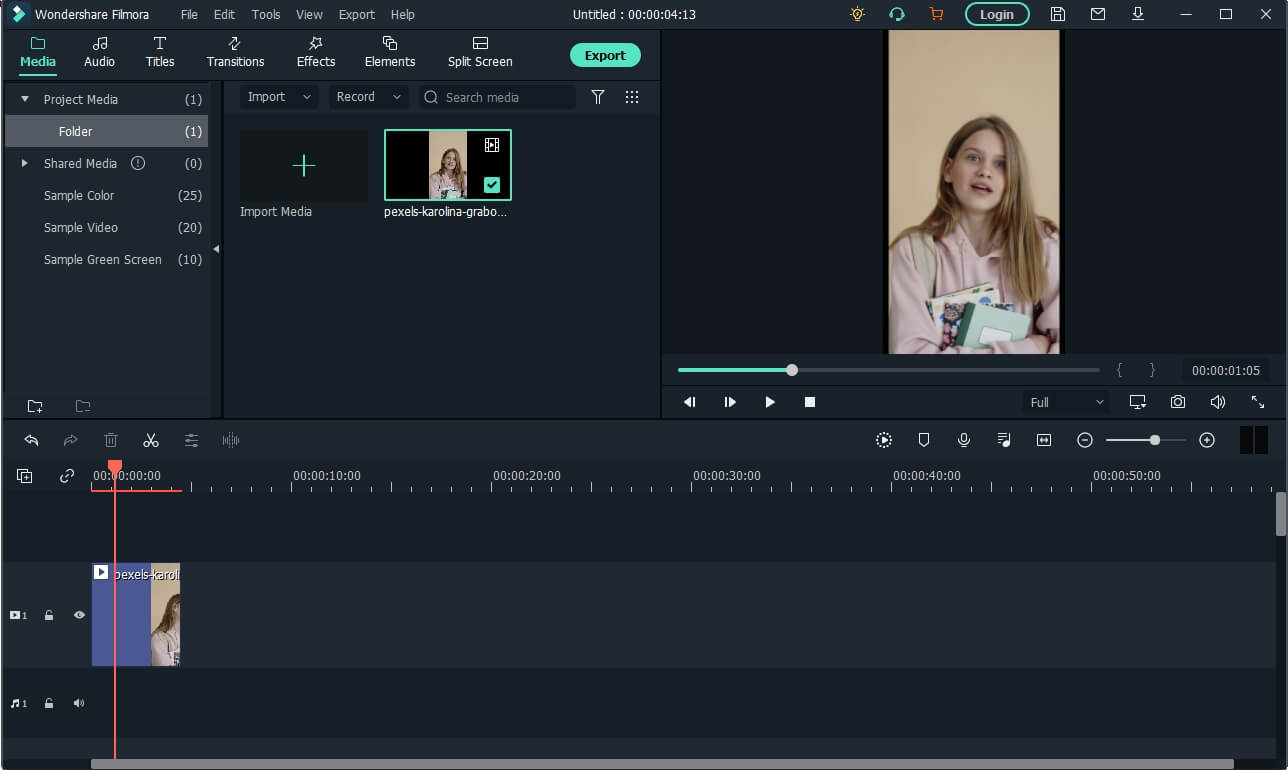Open the filter icon next to search
Screen dimensions: 1288x770
pos(598,97)
